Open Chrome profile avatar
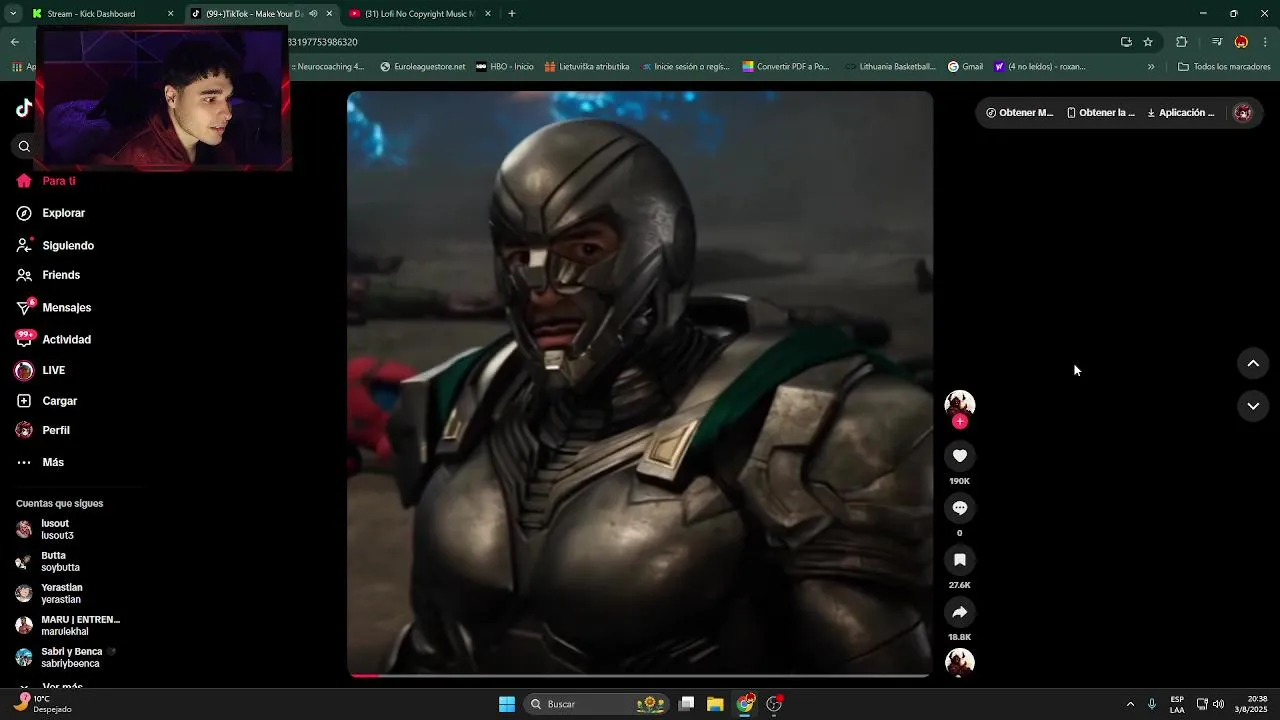This screenshot has height=720, width=1280. pyautogui.click(x=1241, y=42)
